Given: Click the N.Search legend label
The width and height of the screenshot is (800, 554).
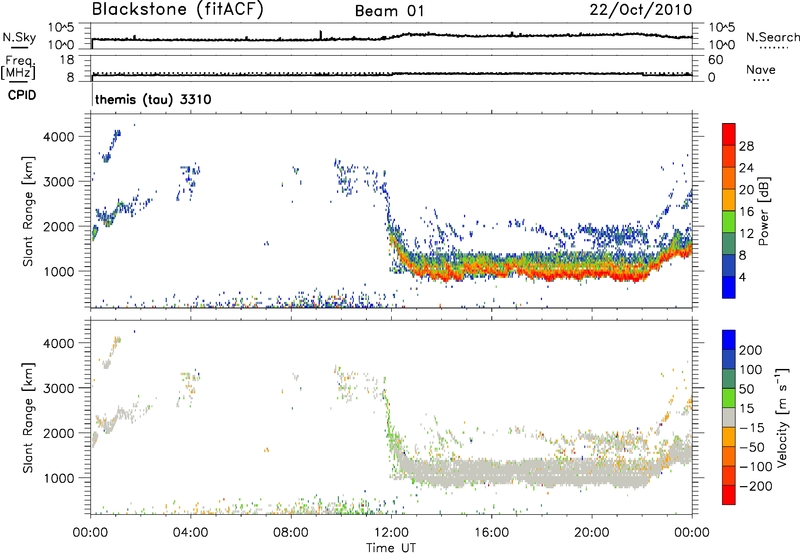Looking at the screenshot, I should click(772, 37).
